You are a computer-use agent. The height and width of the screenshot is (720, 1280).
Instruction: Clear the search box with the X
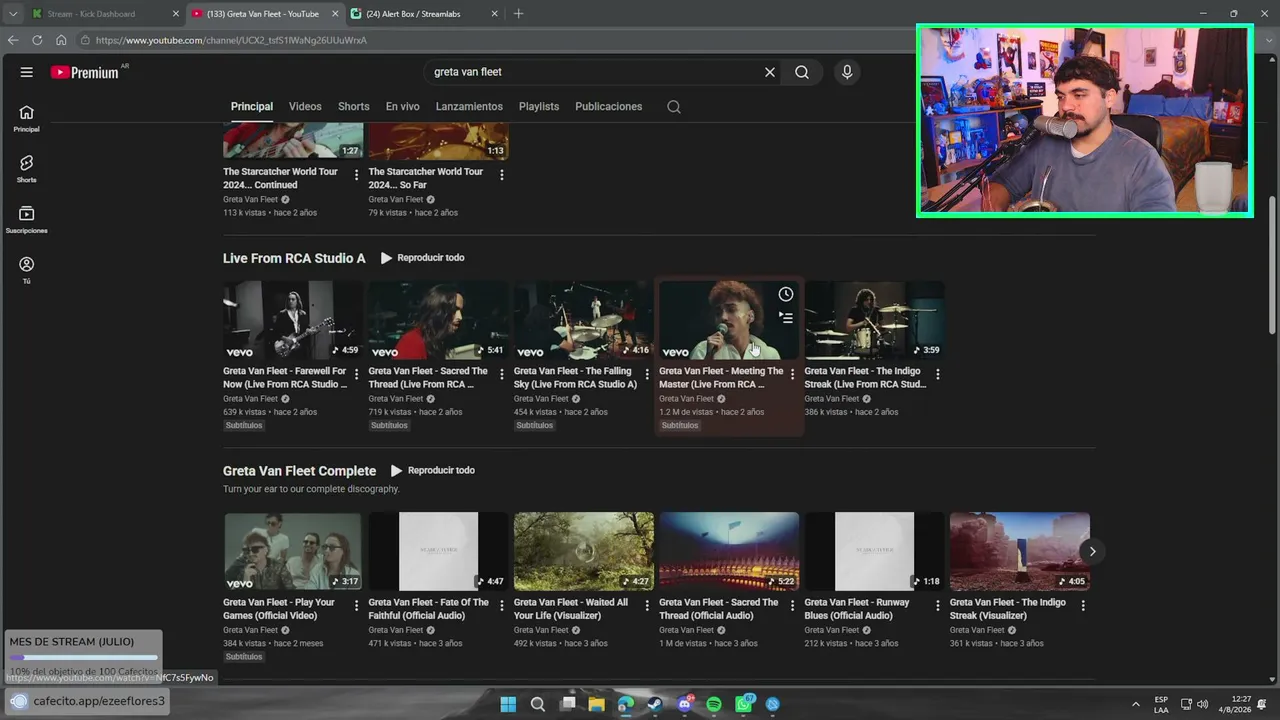coord(770,72)
